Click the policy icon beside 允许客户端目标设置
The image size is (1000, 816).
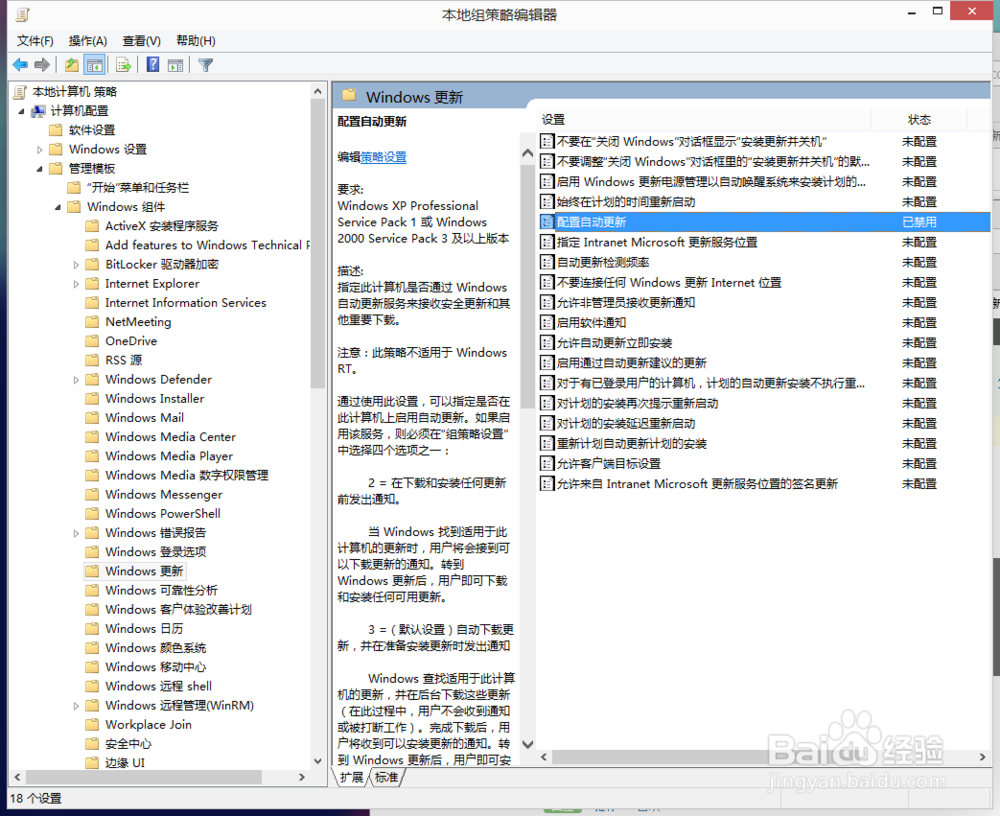tap(547, 463)
